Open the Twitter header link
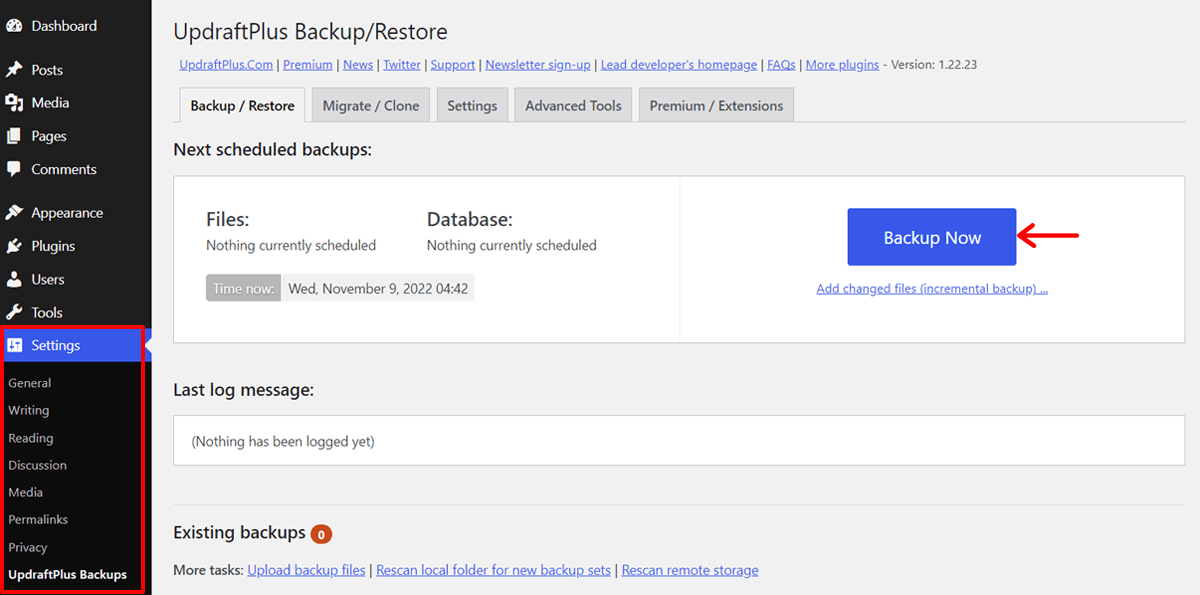 402,64
